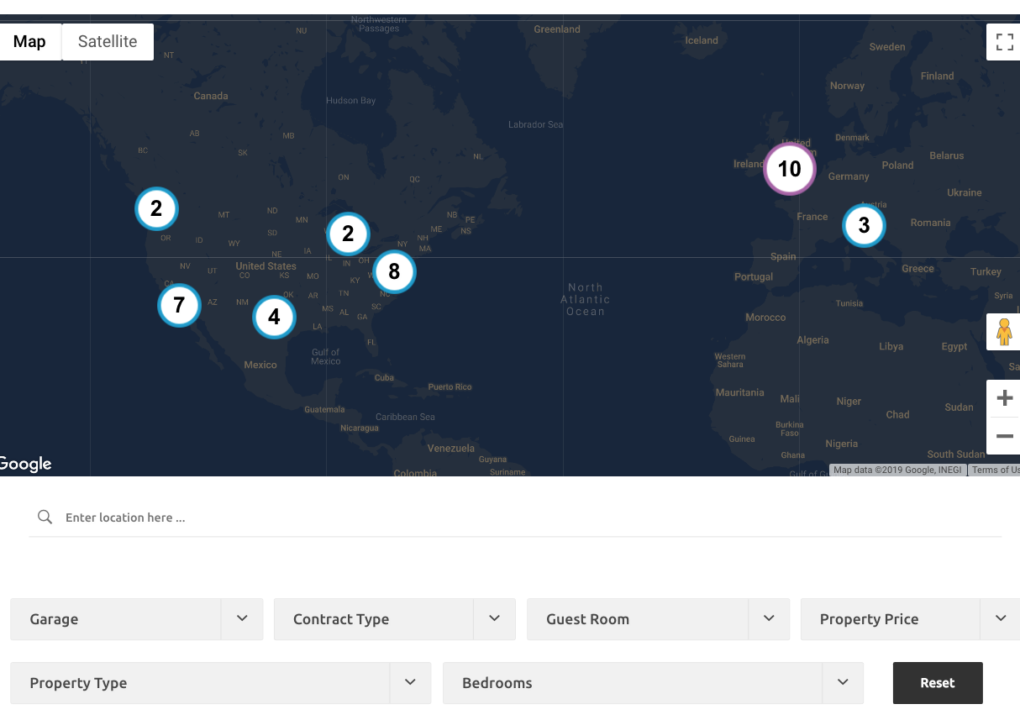Select the Map view tab
Viewport: 1020px width, 720px height.
click(x=30, y=42)
